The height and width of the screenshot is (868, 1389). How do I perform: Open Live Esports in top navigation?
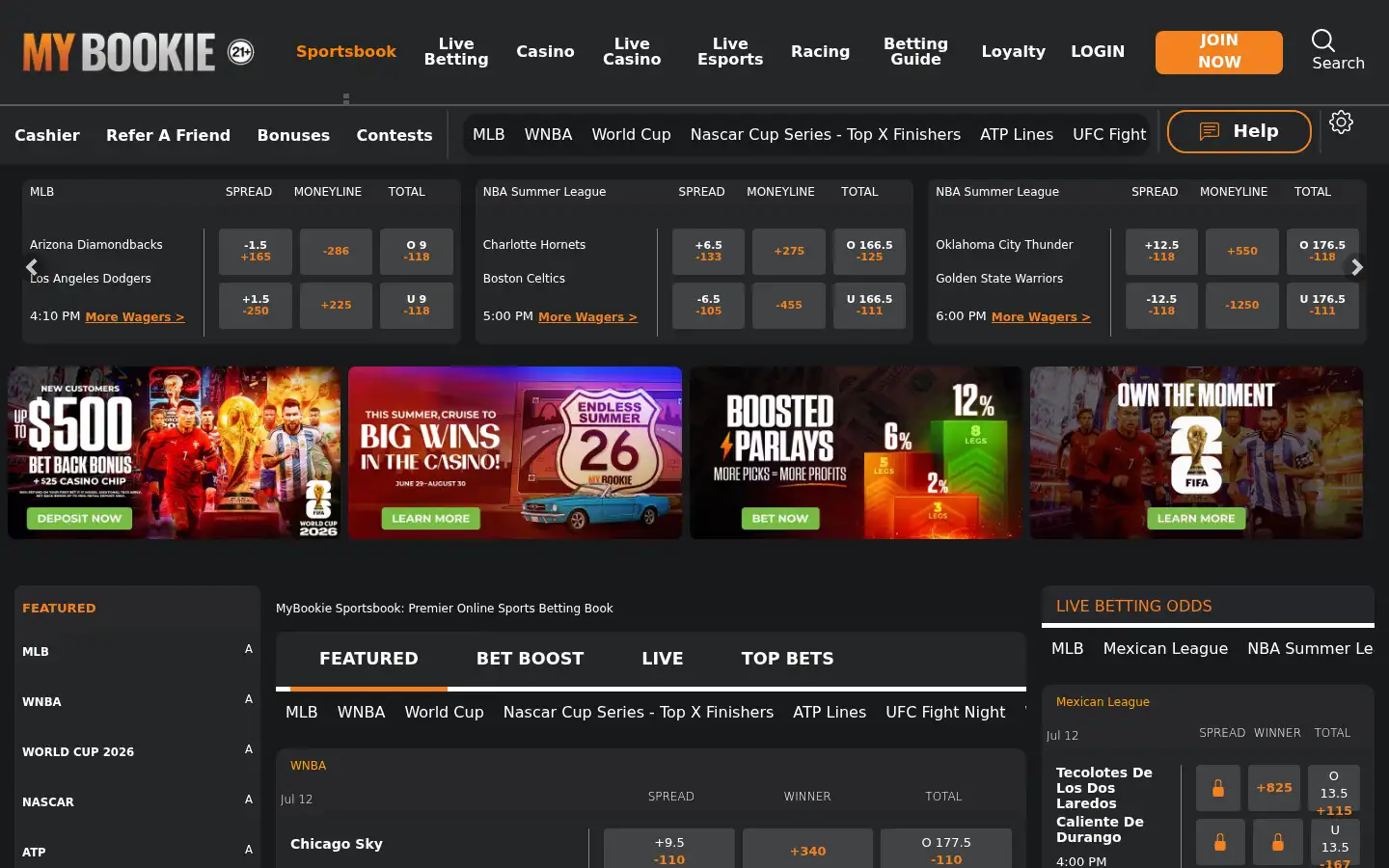tap(730, 51)
